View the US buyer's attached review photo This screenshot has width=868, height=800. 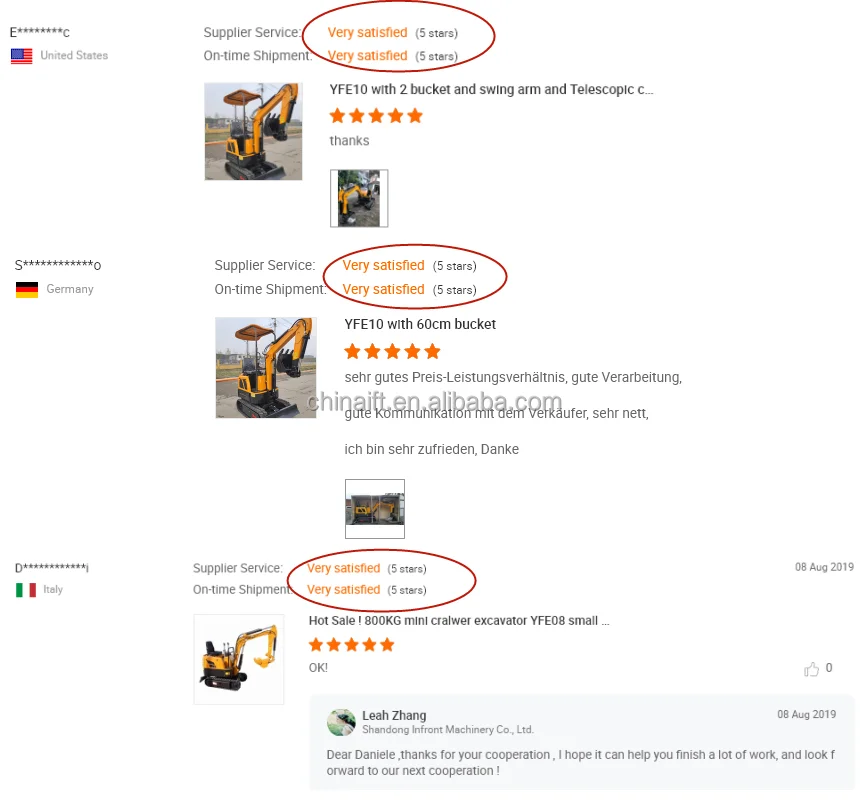359,198
